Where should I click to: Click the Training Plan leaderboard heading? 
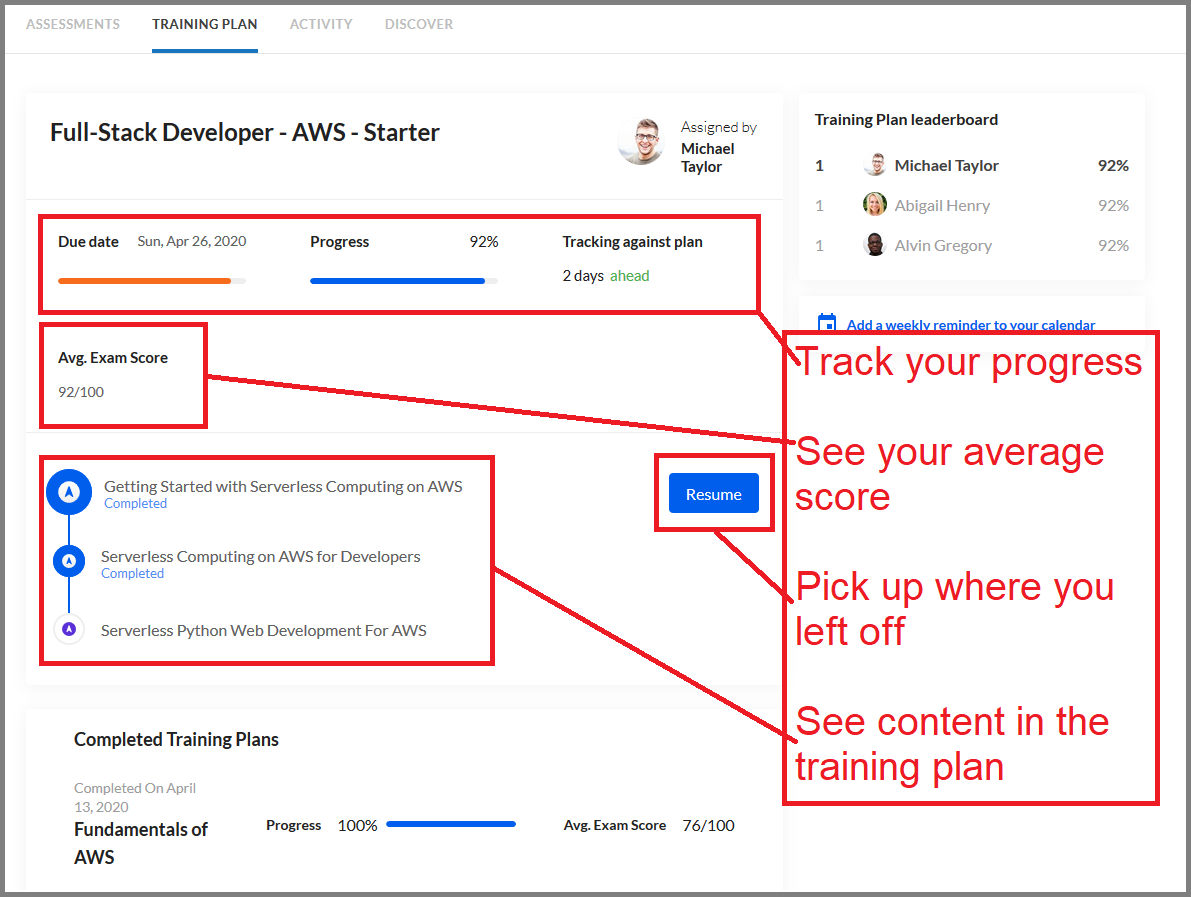[x=906, y=120]
